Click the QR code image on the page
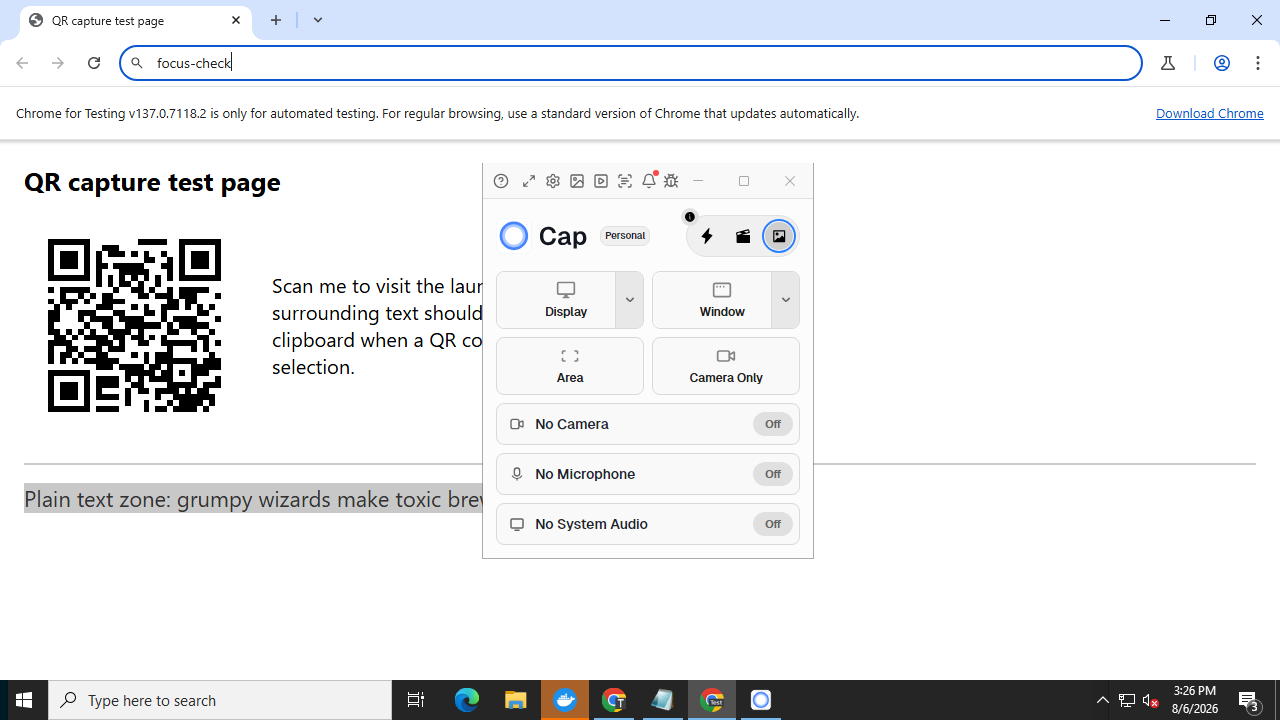Image resolution: width=1280 pixels, height=720 pixels. click(x=134, y=326)
